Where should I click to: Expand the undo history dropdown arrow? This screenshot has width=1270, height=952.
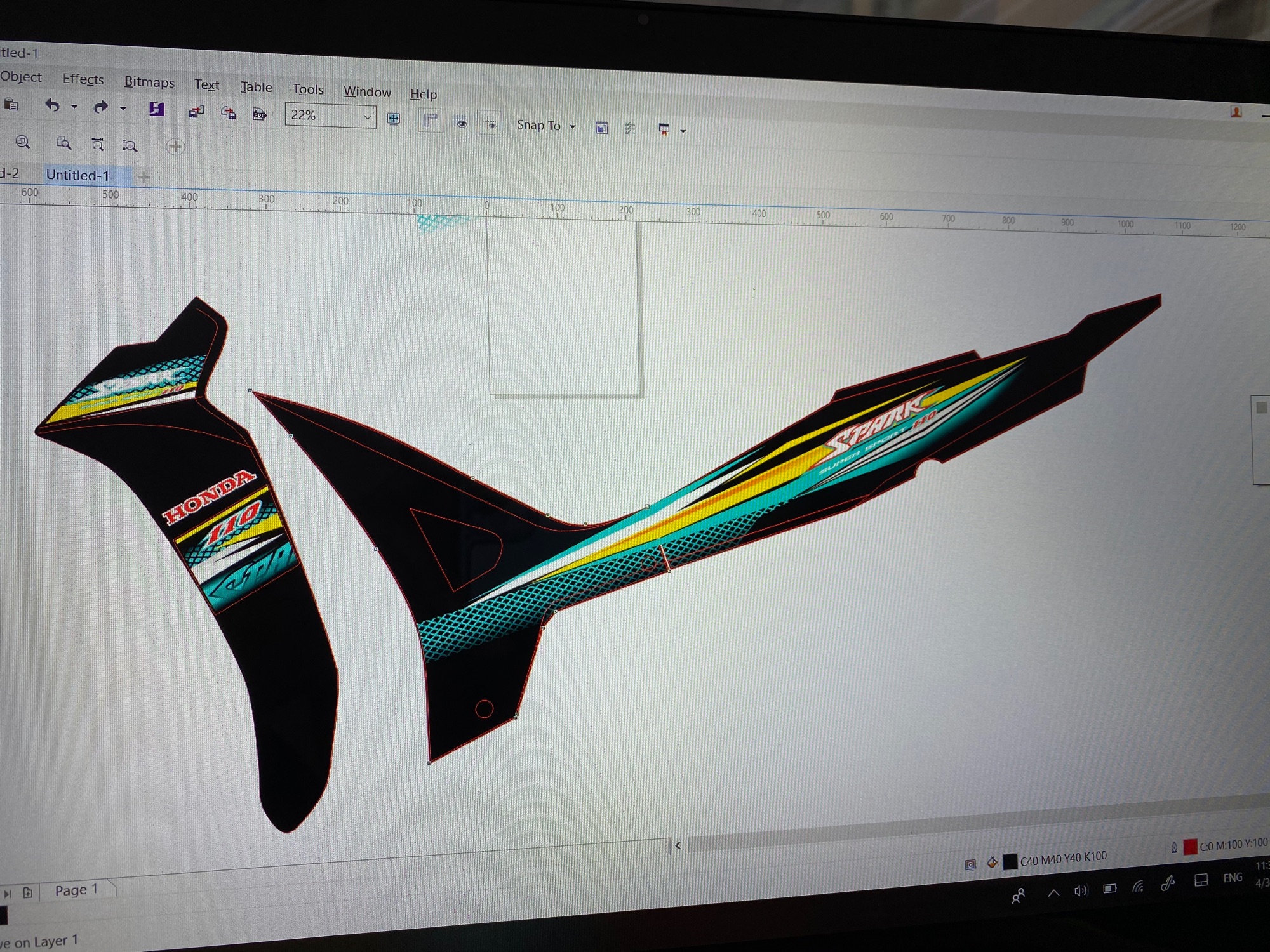(74, 107)
